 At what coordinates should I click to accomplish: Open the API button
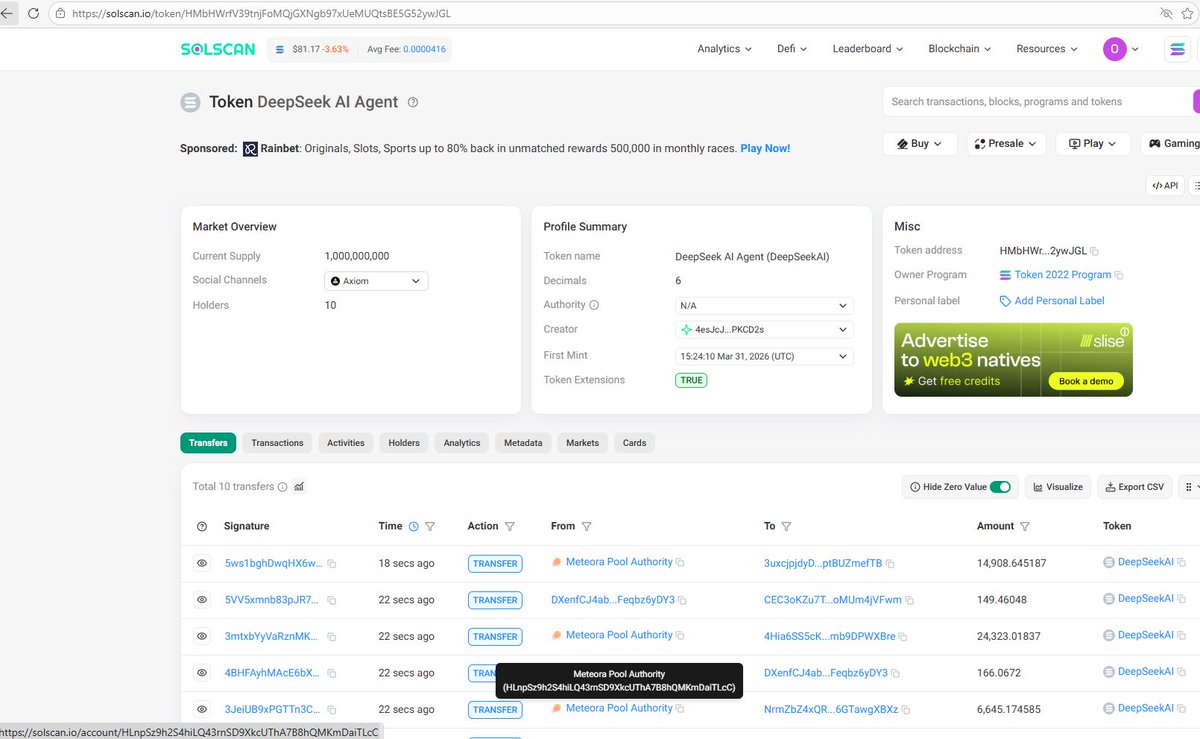(1165, 185)
